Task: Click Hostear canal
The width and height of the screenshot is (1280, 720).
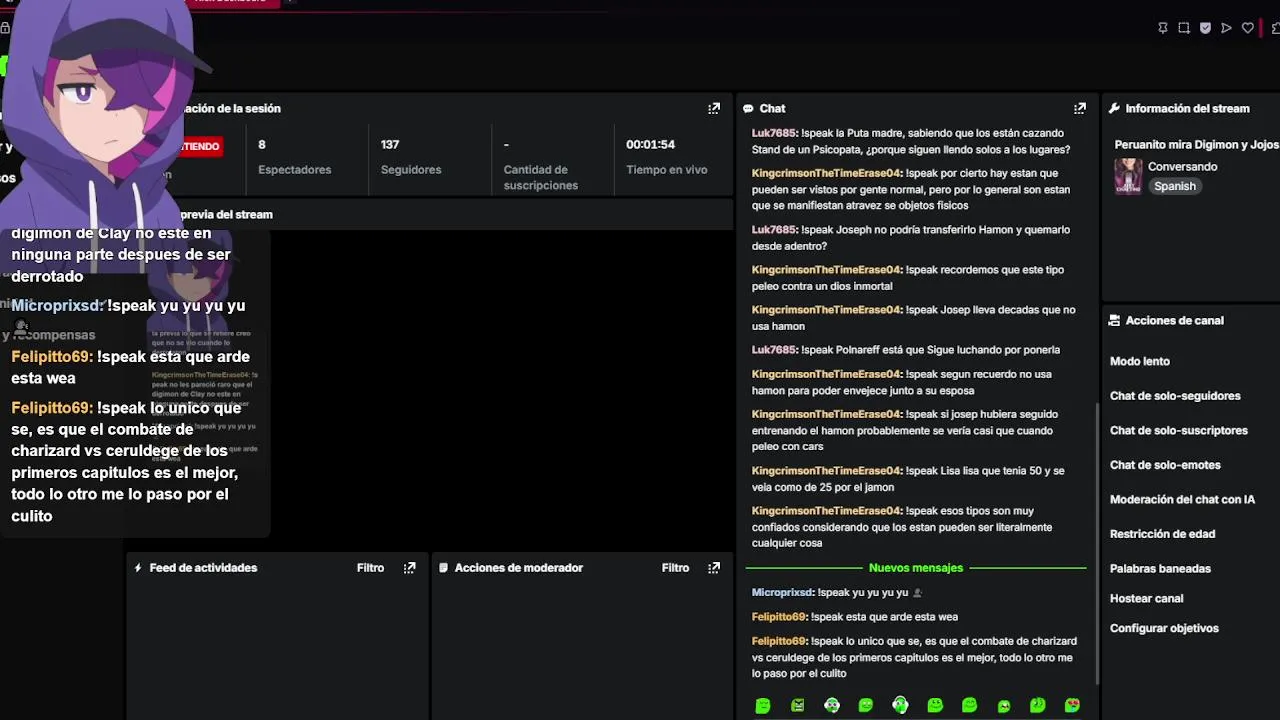Action: coord(1146,598)
